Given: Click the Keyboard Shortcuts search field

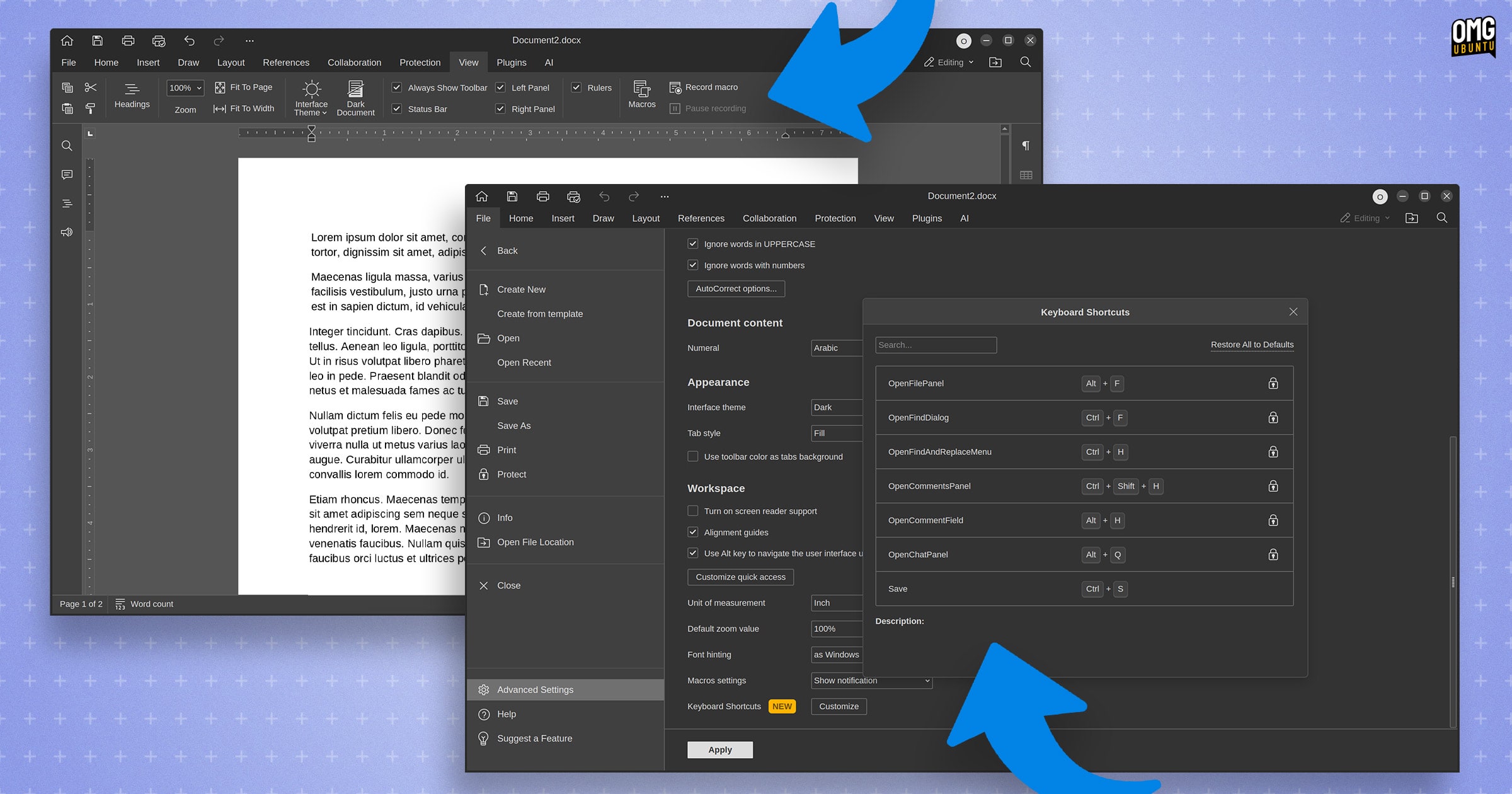Looking at the screenshot, I should click(936, 345).
